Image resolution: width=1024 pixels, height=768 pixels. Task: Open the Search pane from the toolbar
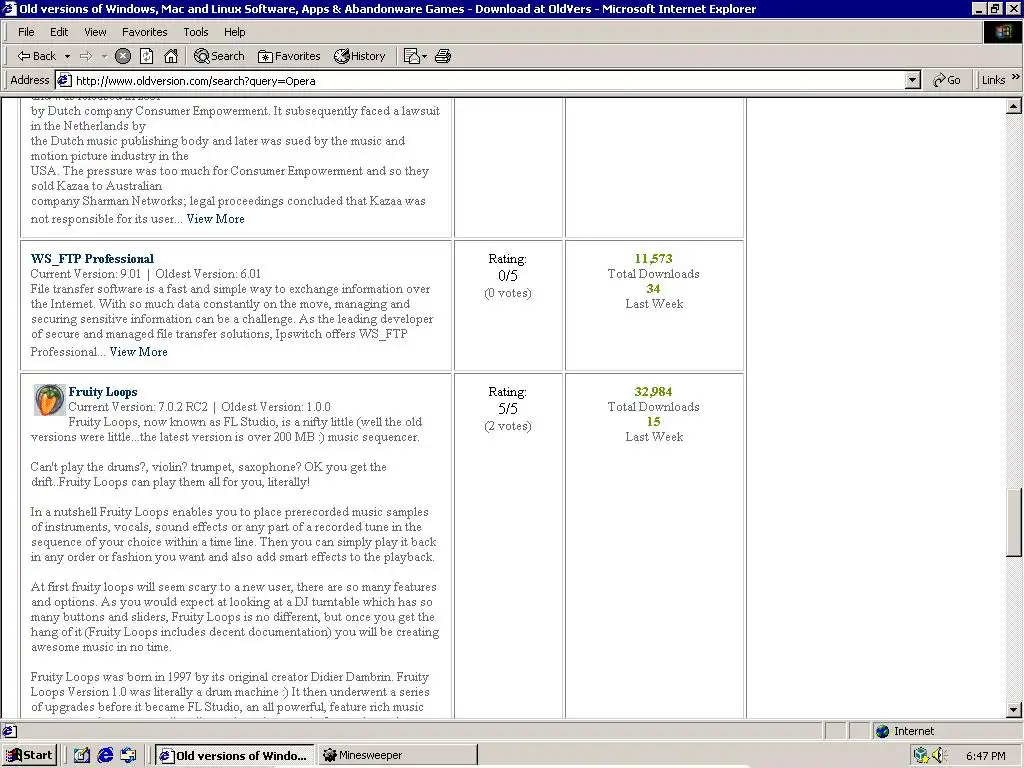[x=219, y=56]
